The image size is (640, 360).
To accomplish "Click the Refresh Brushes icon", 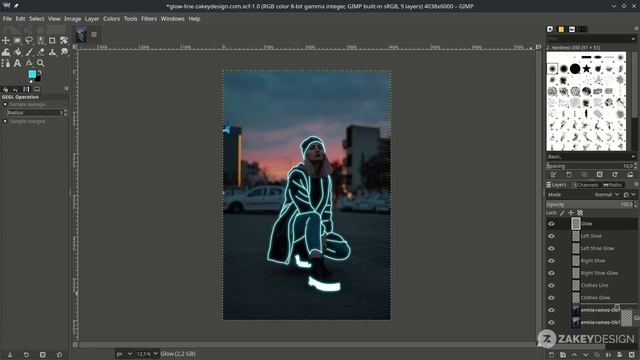I will tap(615, 175).
